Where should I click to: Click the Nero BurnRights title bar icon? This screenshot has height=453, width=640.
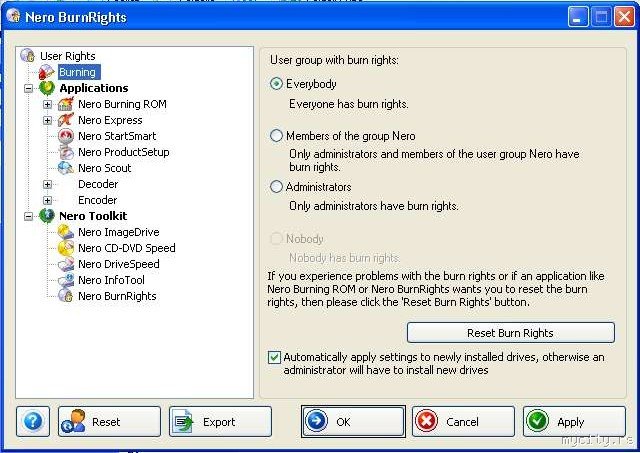tap(13, 16)
